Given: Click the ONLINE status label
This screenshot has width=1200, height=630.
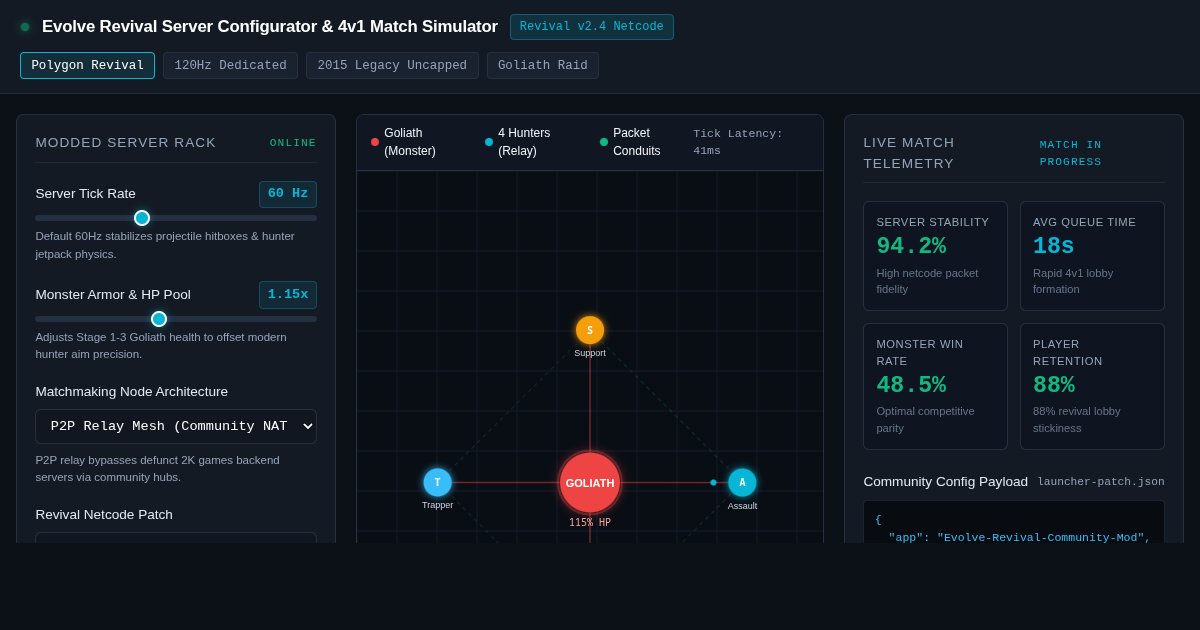Looking at the screenshot, I should click(293, 143).
